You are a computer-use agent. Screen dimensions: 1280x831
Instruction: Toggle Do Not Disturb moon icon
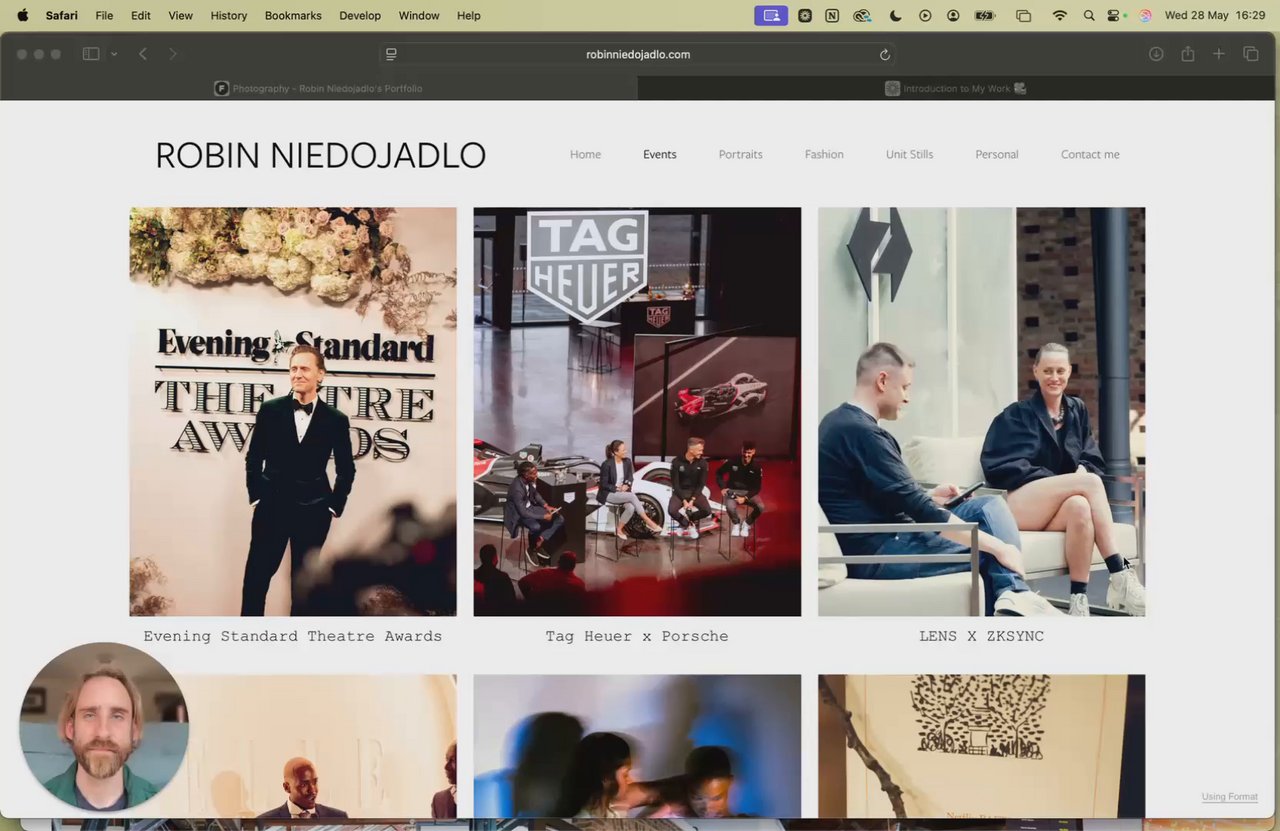click(895, 15)
